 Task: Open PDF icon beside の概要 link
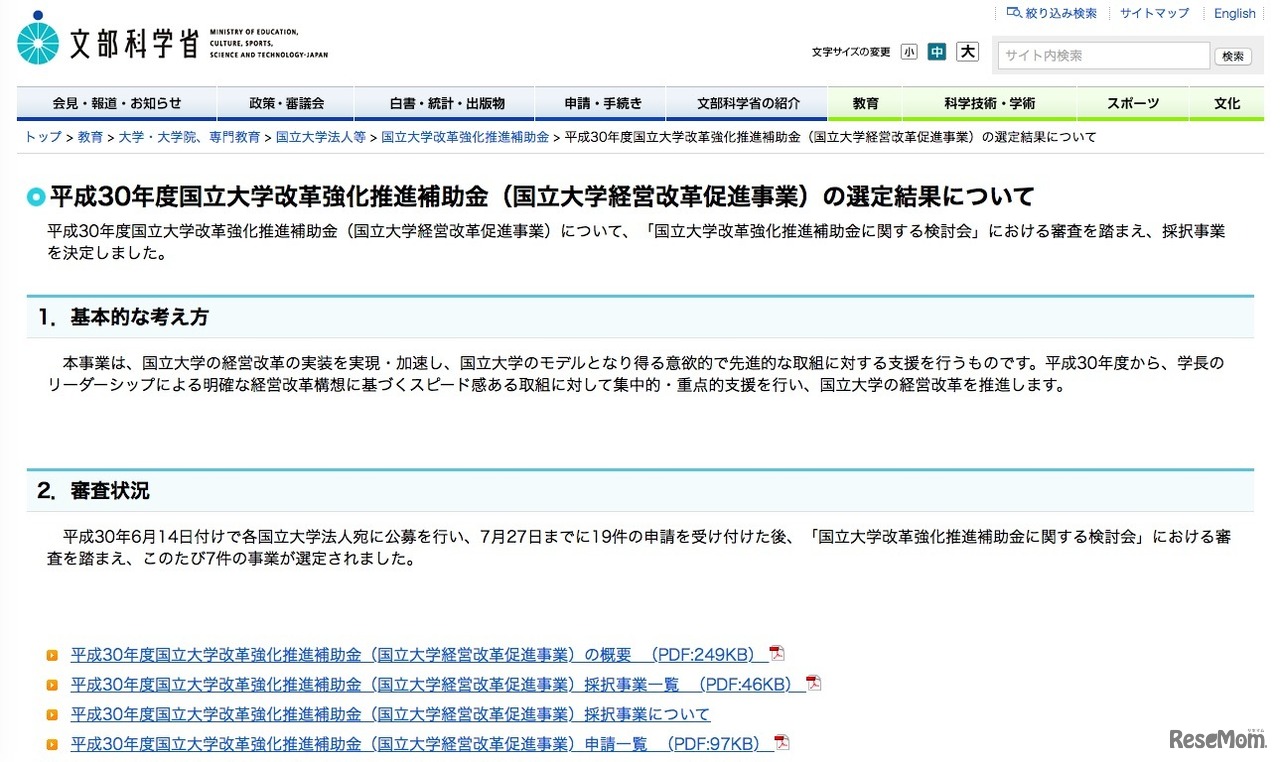pyautogui.click(x=777, y=654)
